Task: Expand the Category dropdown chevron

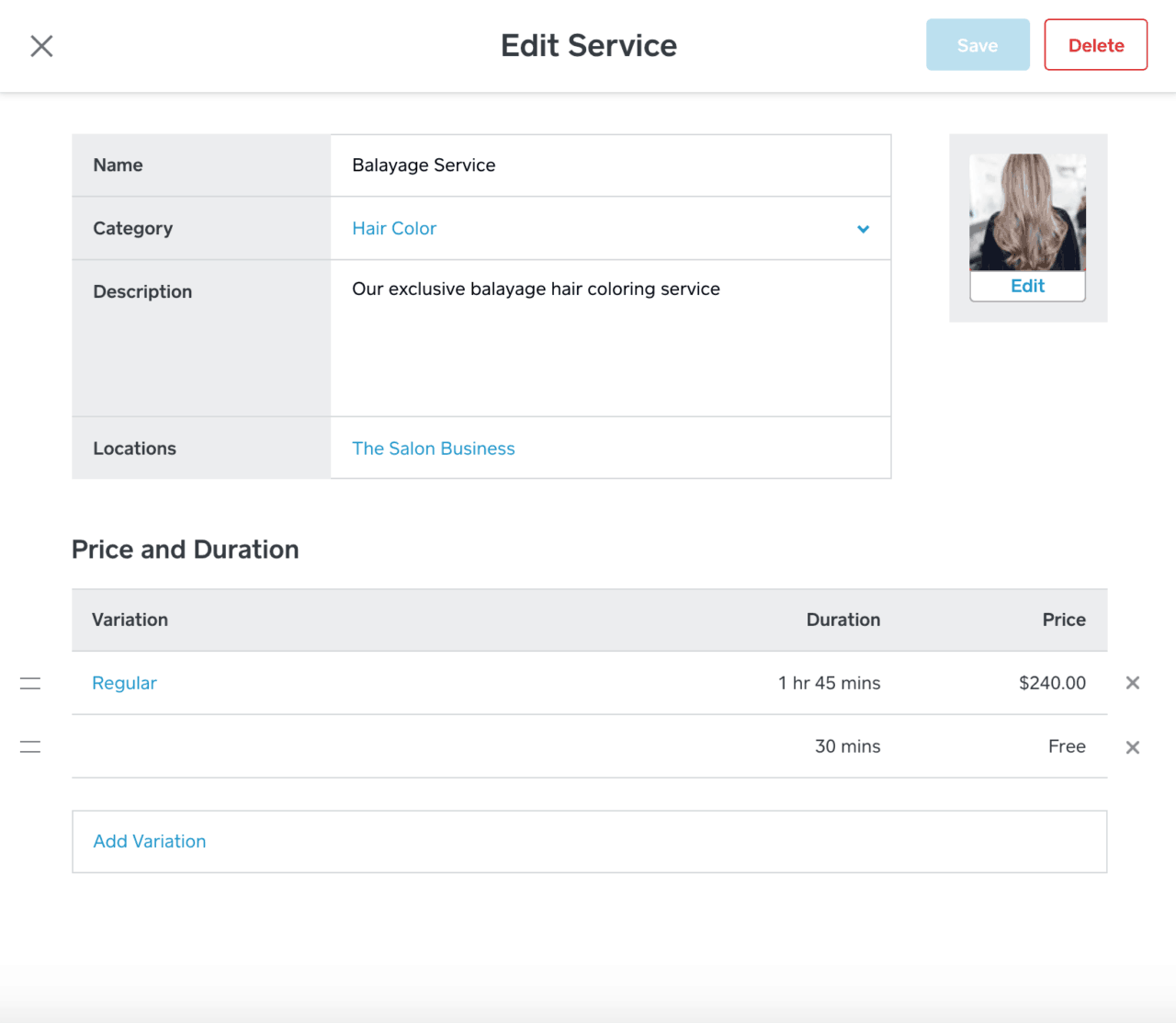Action: [x=863, y=229]
